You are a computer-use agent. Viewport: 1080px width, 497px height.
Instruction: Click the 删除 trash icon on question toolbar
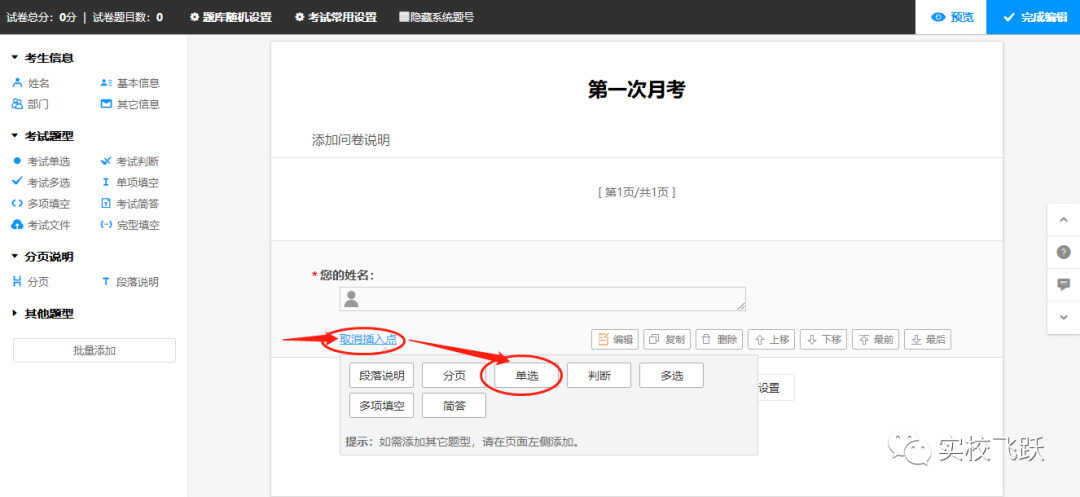[706, 339]
